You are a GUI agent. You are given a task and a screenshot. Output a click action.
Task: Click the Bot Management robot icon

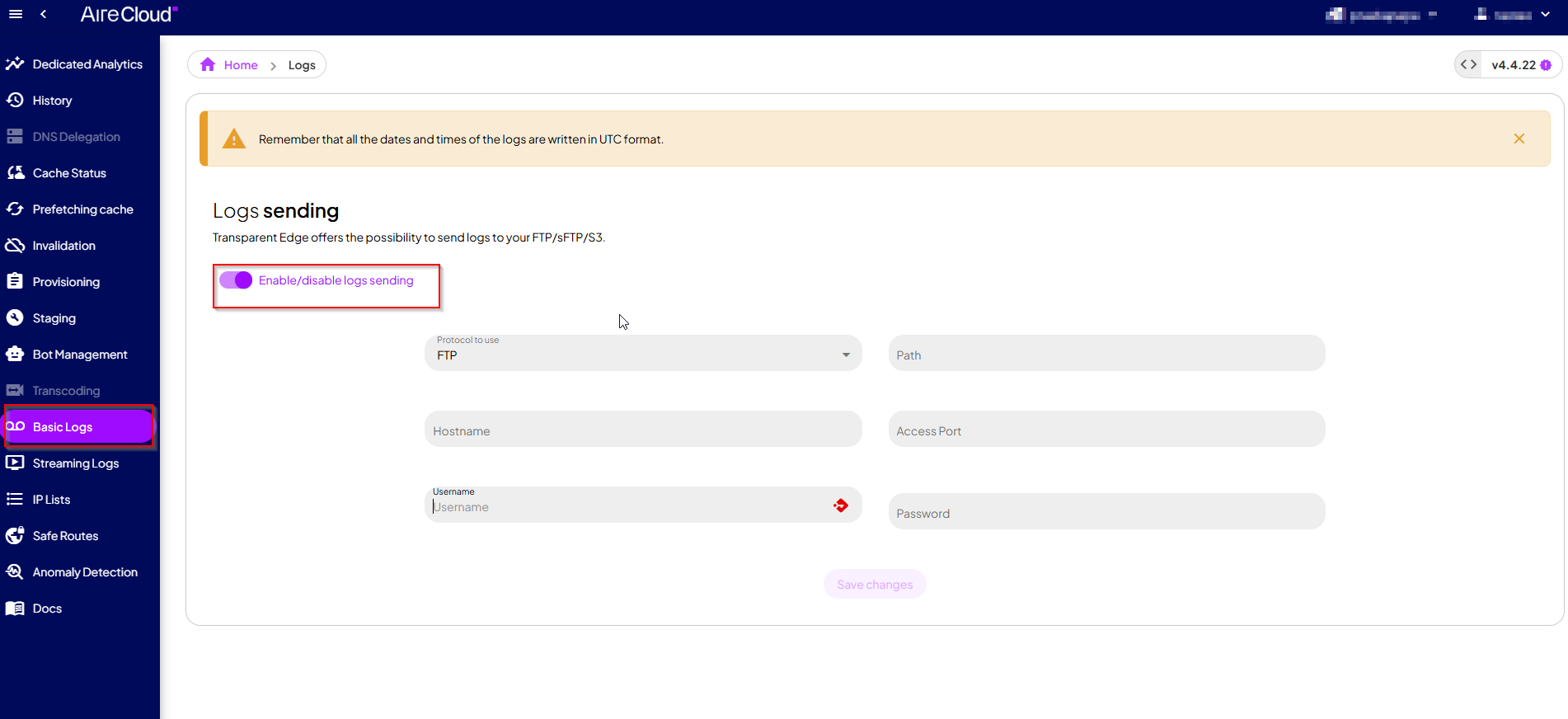15,354
